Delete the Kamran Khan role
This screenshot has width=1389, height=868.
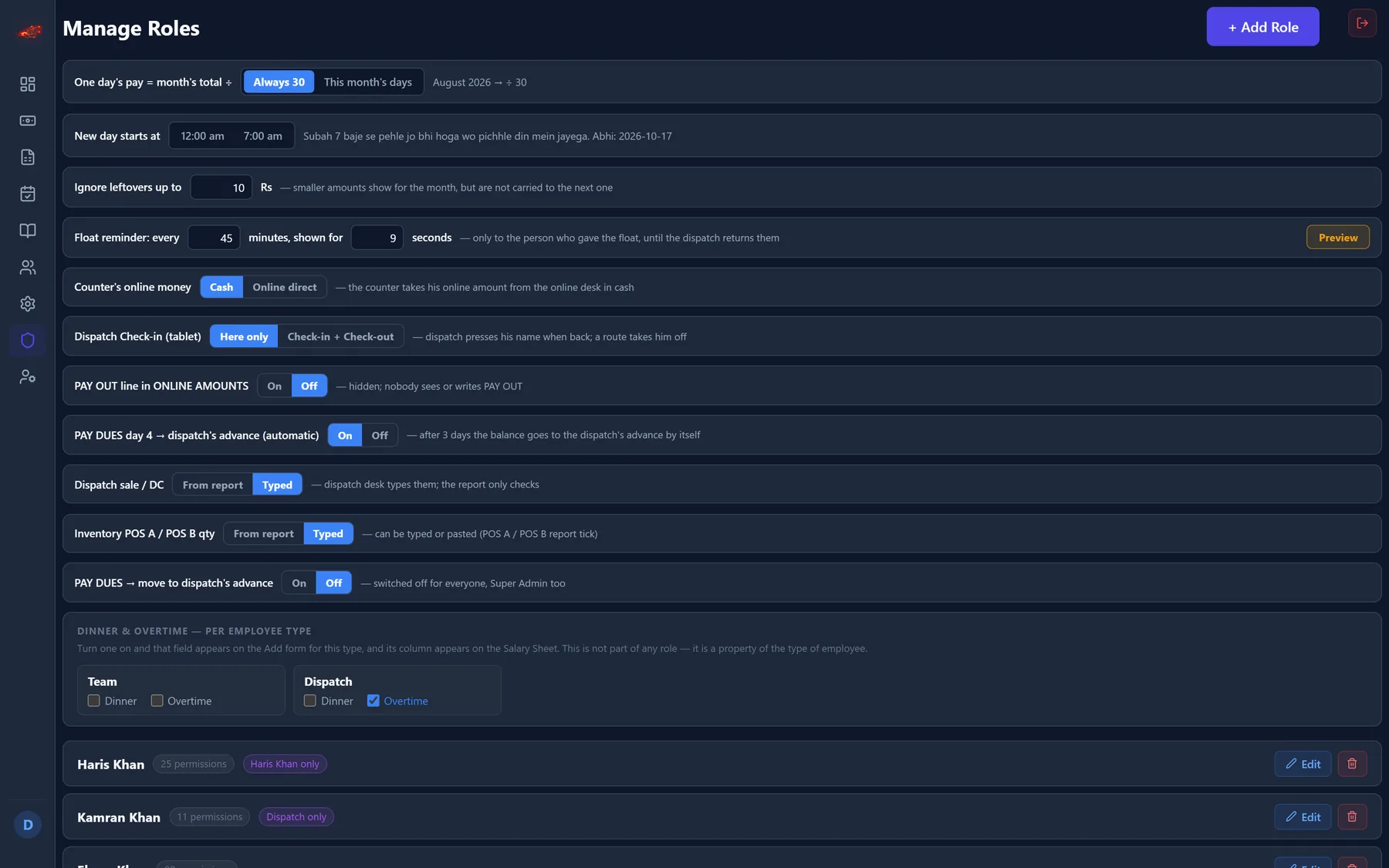[x=1352, y=817]
